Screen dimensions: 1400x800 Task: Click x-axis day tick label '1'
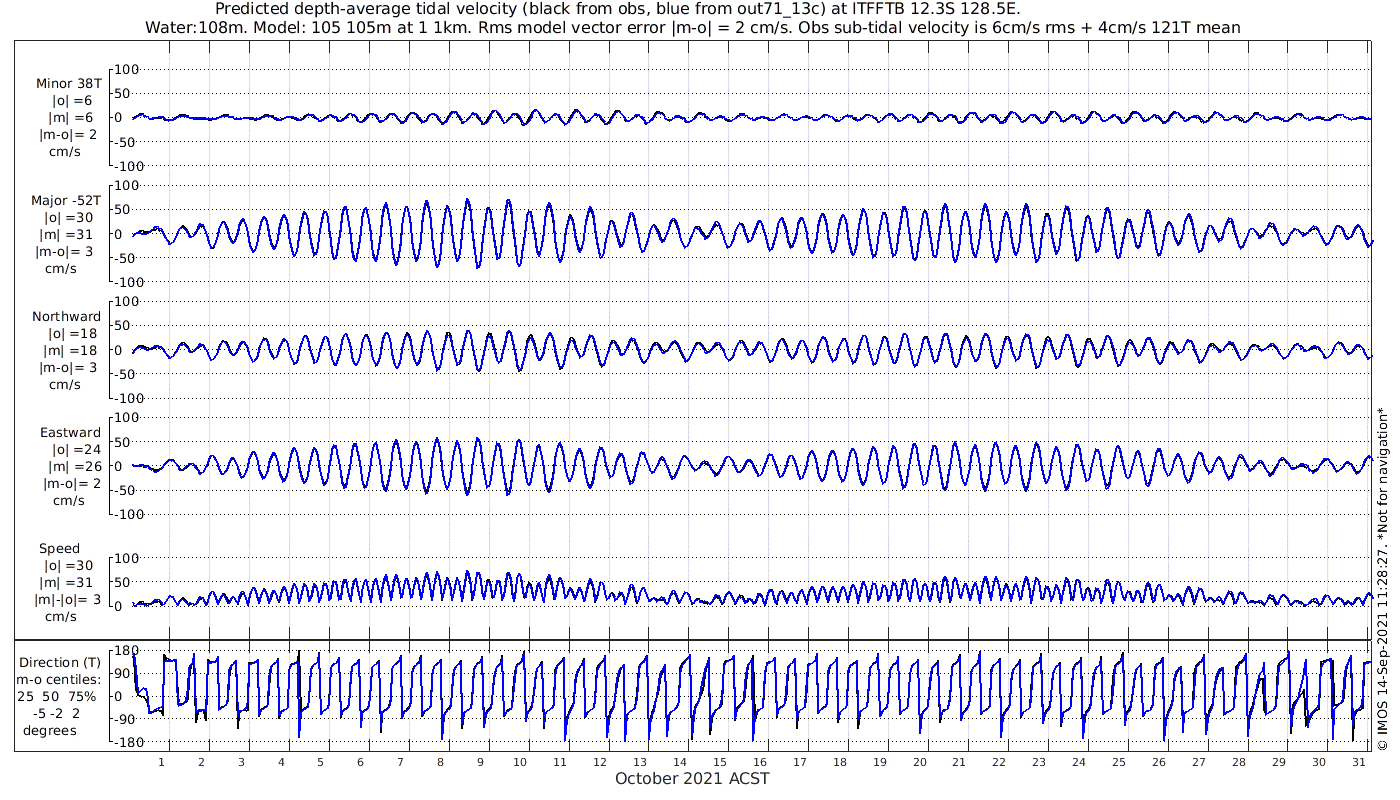click(161, 762)
